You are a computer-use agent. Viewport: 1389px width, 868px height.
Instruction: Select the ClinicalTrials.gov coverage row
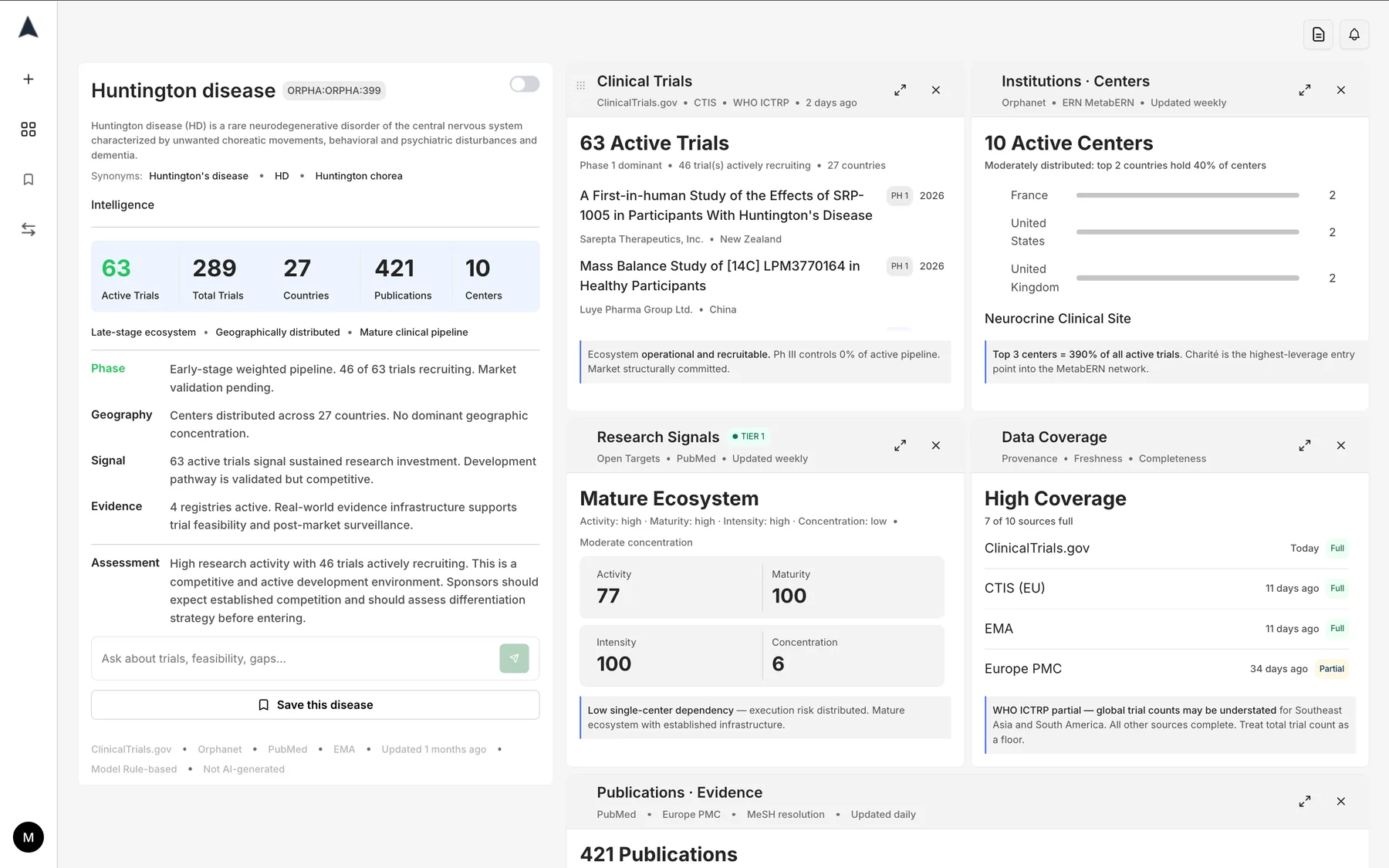tap(1166, 549)
